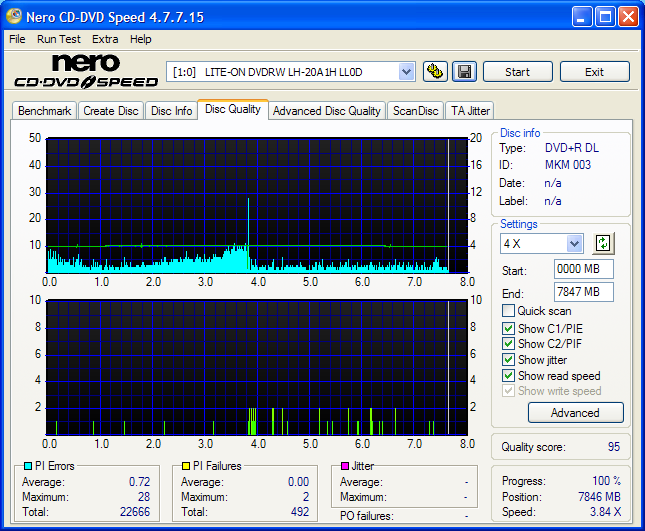
Task: Open the 4 X speed dropdown
Action: tap(574, 243)
